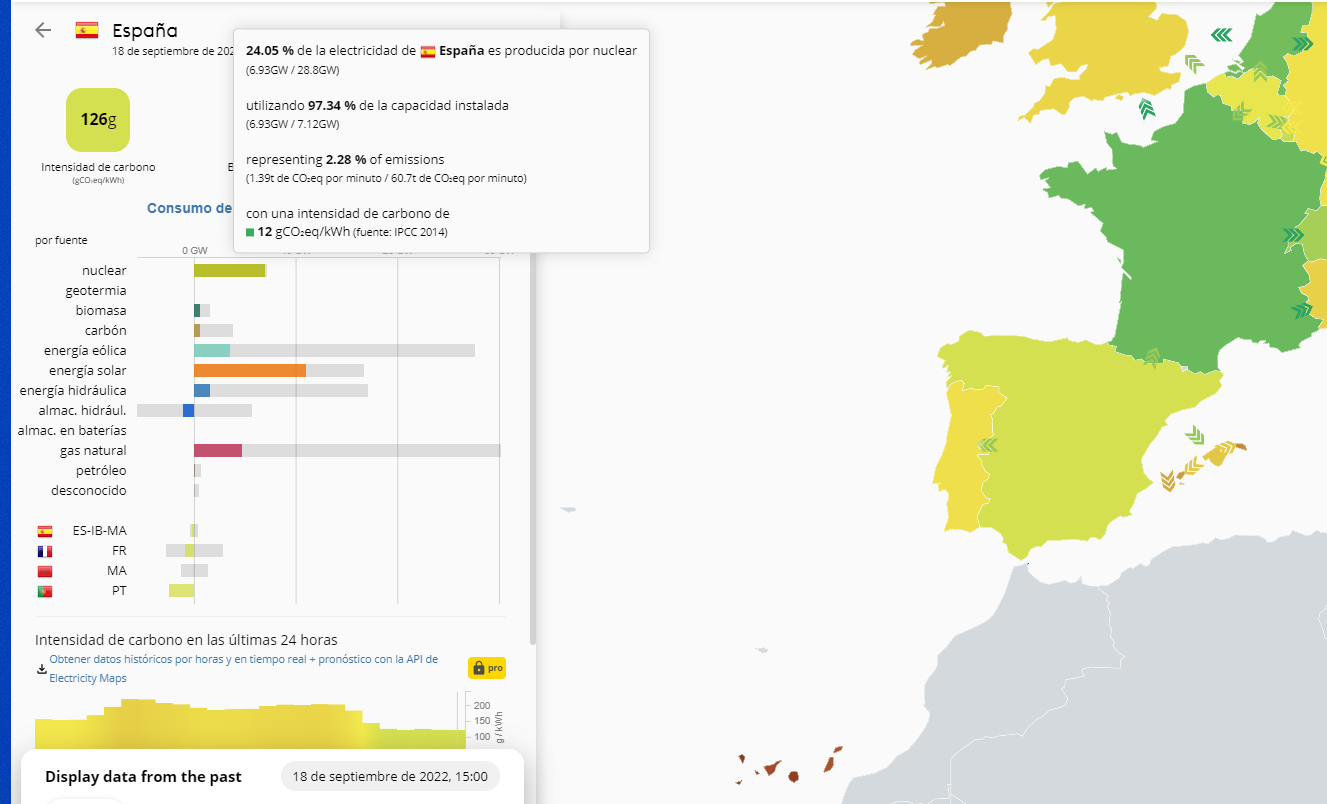The width and height of the screenshot is (1327, 804).
Task: Click the back arrow beside España
Action: click(43, 30)
